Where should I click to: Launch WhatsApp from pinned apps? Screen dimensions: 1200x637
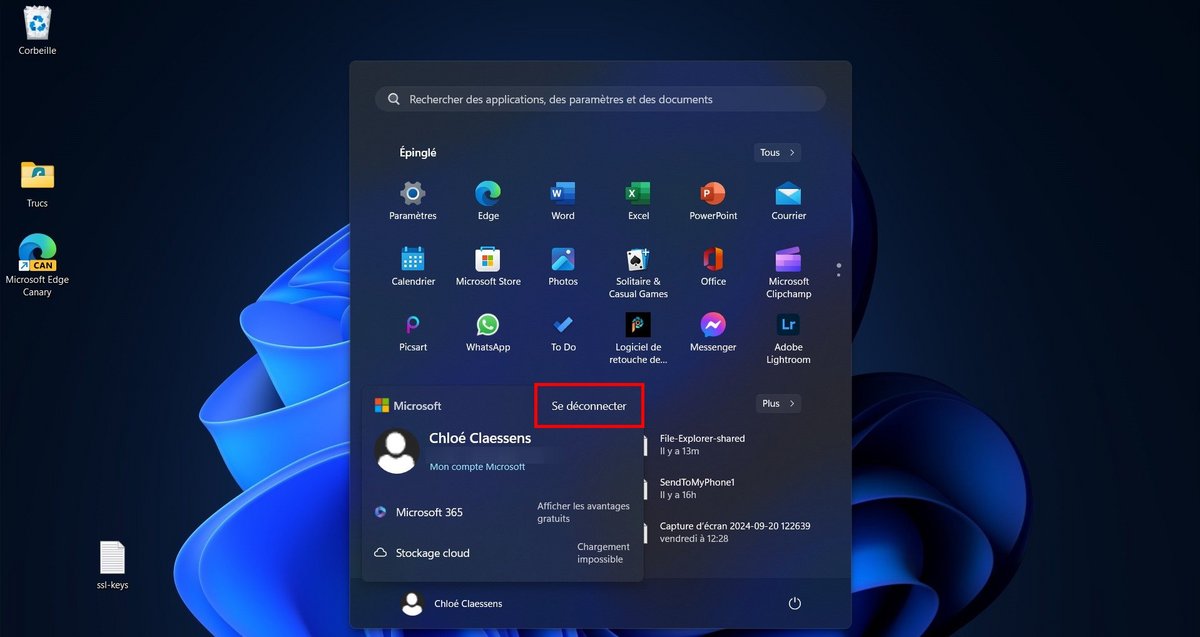(x=488, y=333)
